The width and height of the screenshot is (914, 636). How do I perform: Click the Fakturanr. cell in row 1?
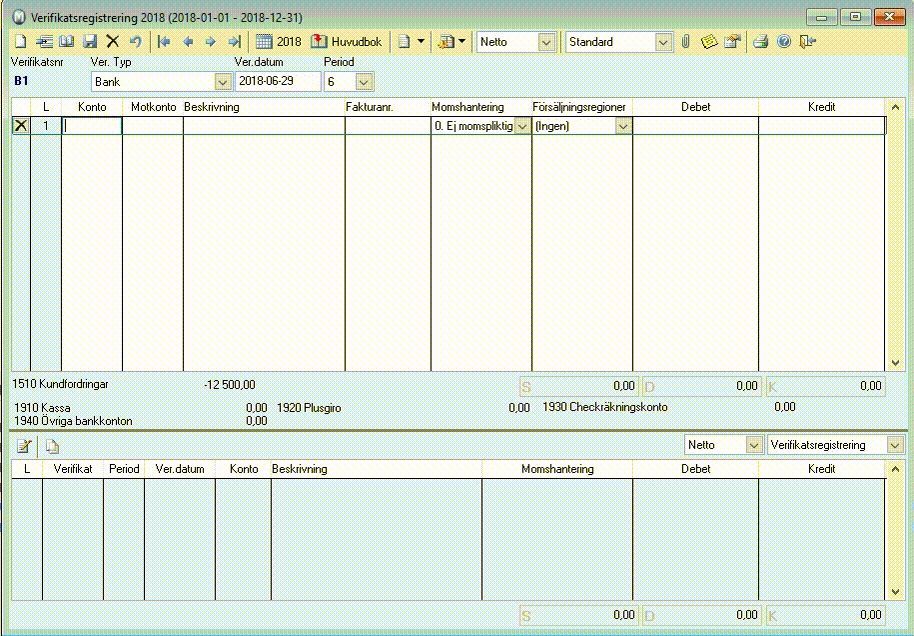(388, 126)
